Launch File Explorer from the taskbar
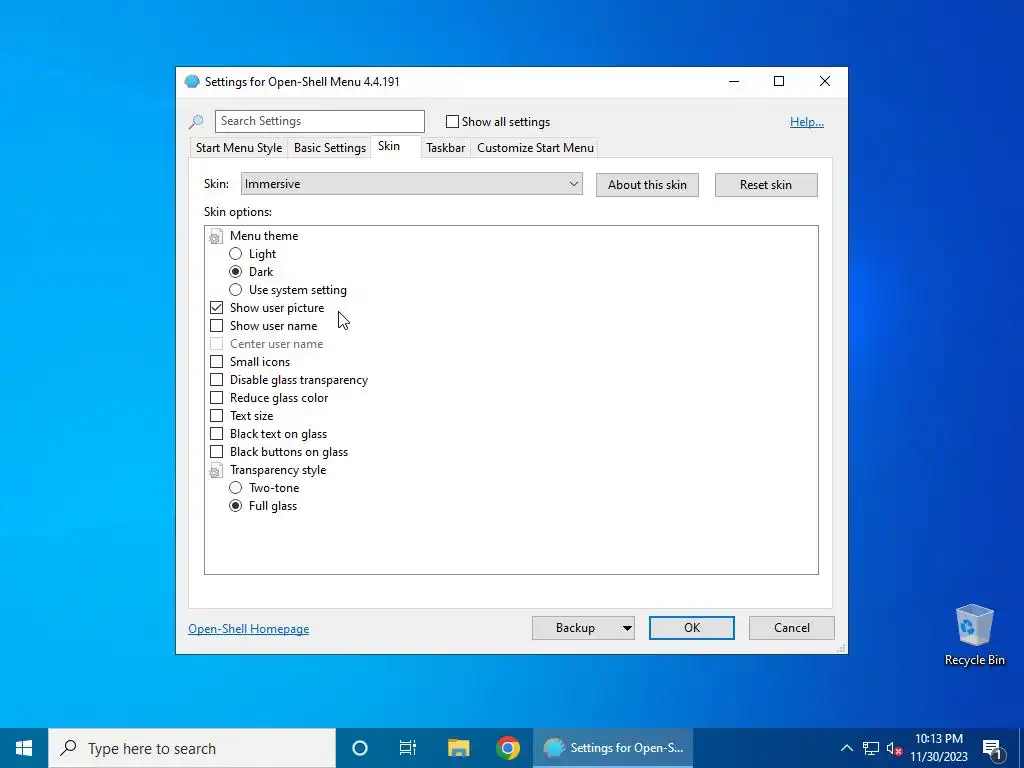The height and width of the screenshot is (768, 1024). [458, 748]
